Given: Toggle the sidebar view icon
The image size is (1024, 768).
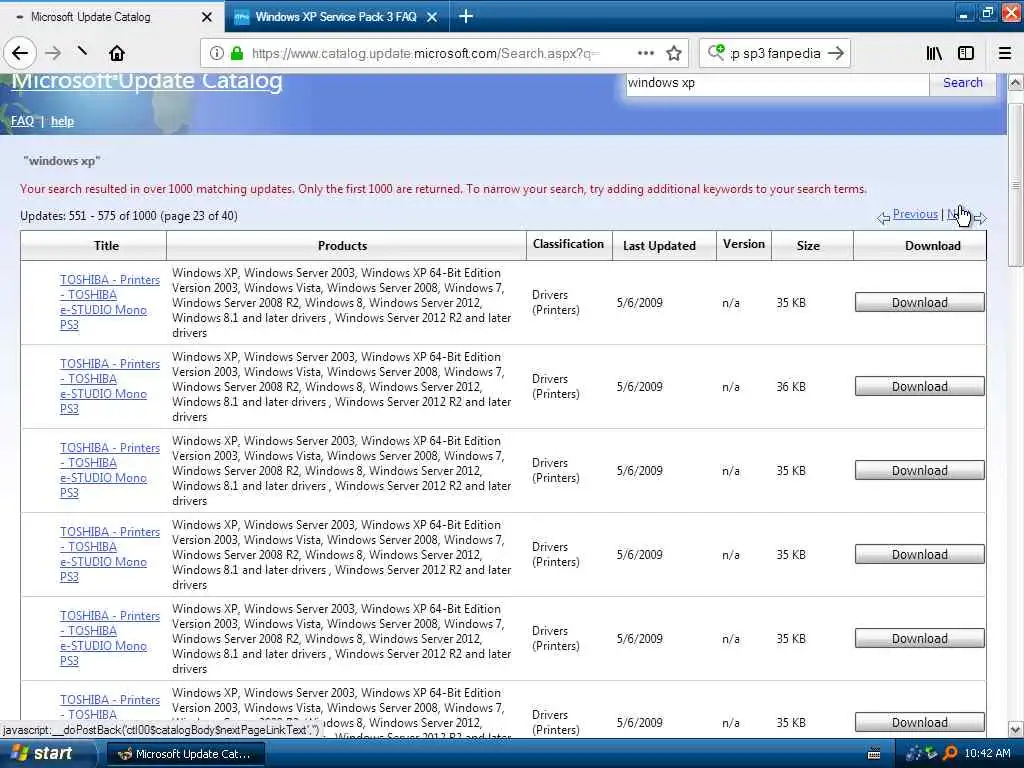Looking at the screenshot, I should tap(966, 53).
